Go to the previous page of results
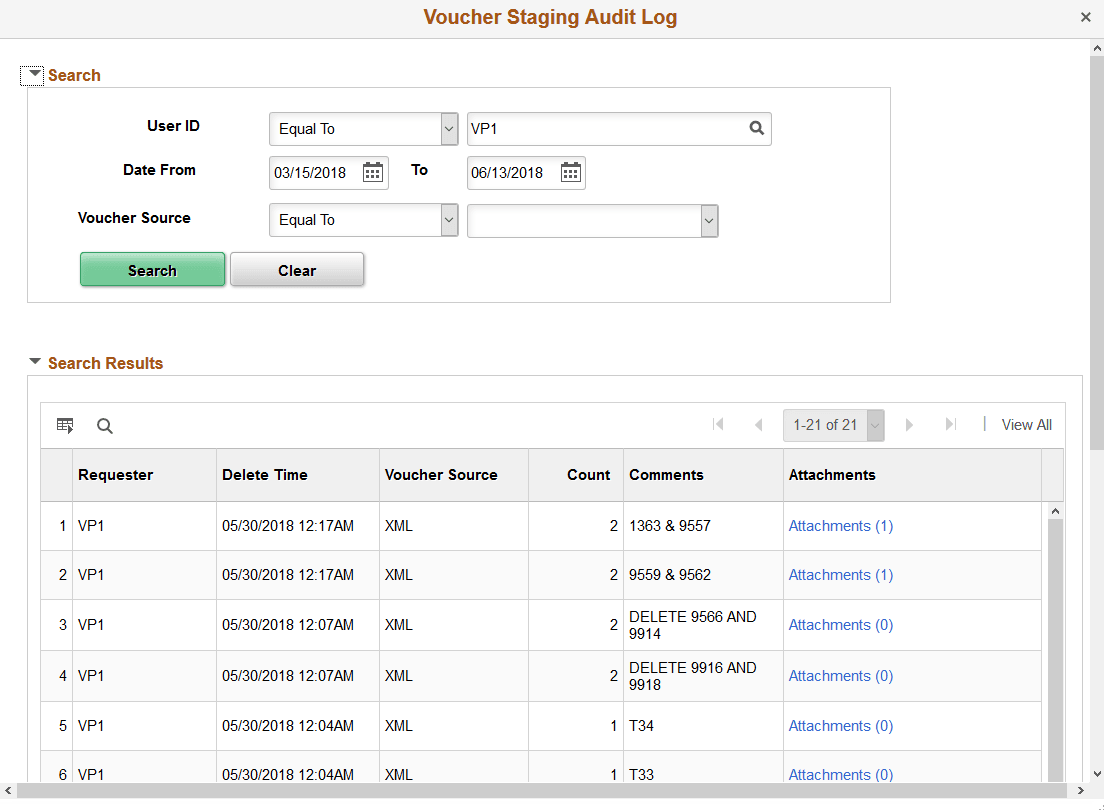 click(759, 425)
